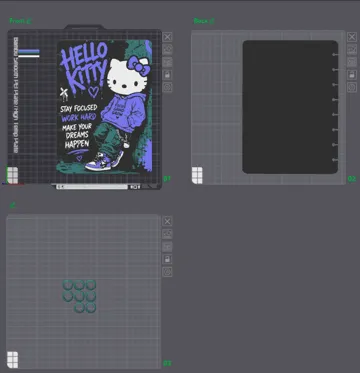
Task: Auto-orient objects on the Back plate
Action: [352, 49]
